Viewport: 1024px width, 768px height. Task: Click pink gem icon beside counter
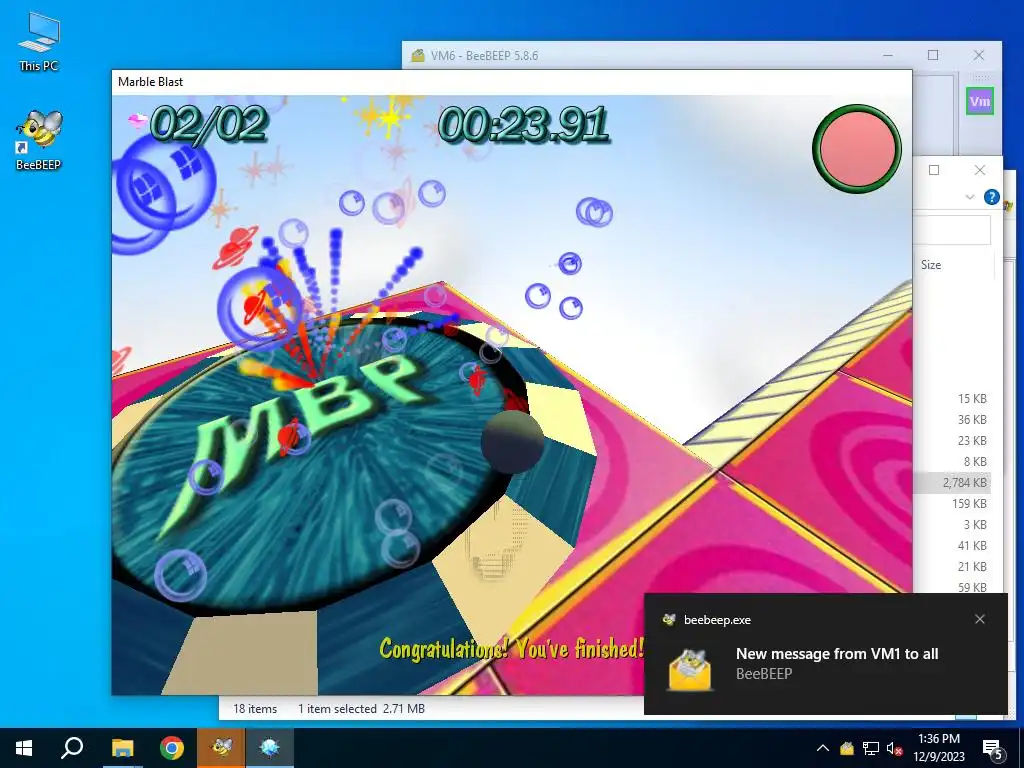(x=137, y=120)
